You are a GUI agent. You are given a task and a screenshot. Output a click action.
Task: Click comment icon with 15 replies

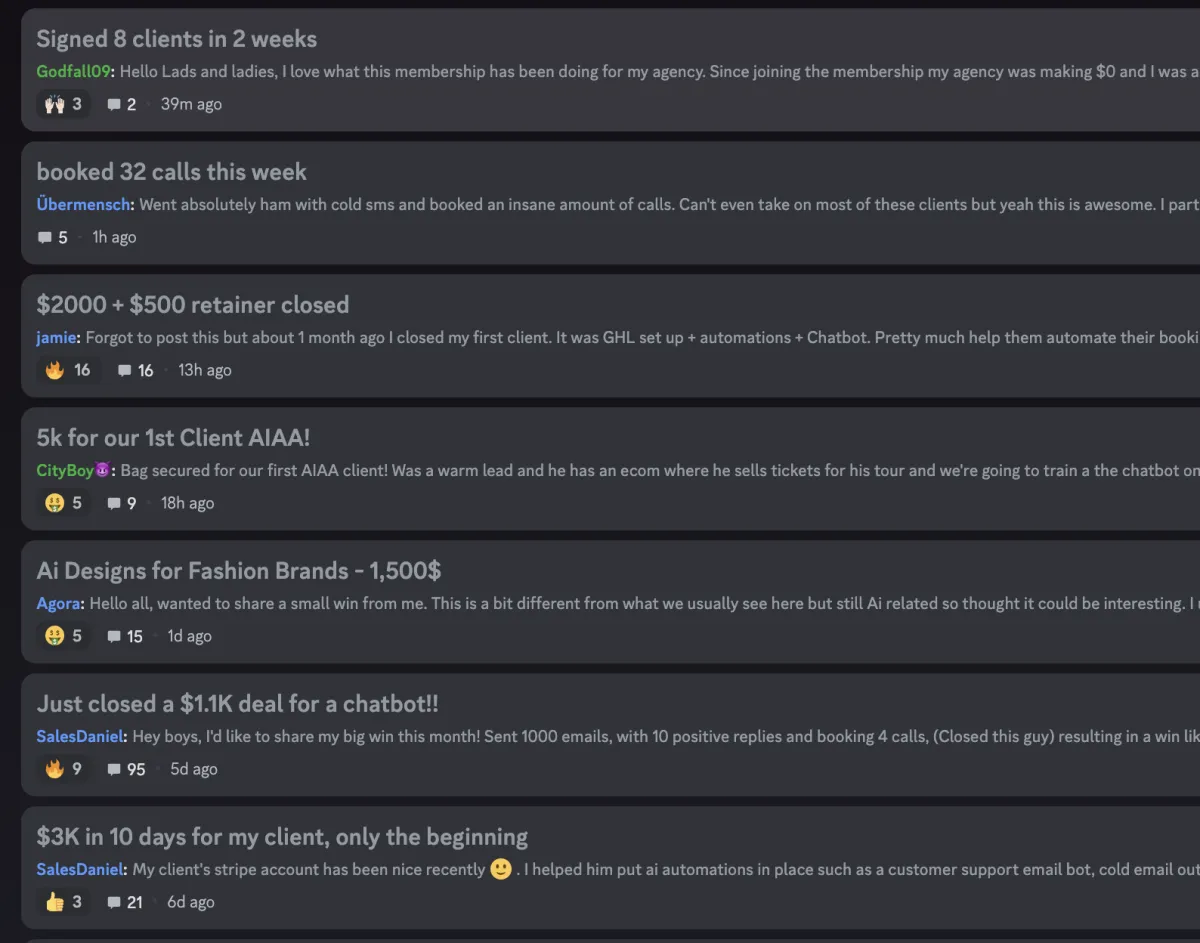click(x=114, y=636)
